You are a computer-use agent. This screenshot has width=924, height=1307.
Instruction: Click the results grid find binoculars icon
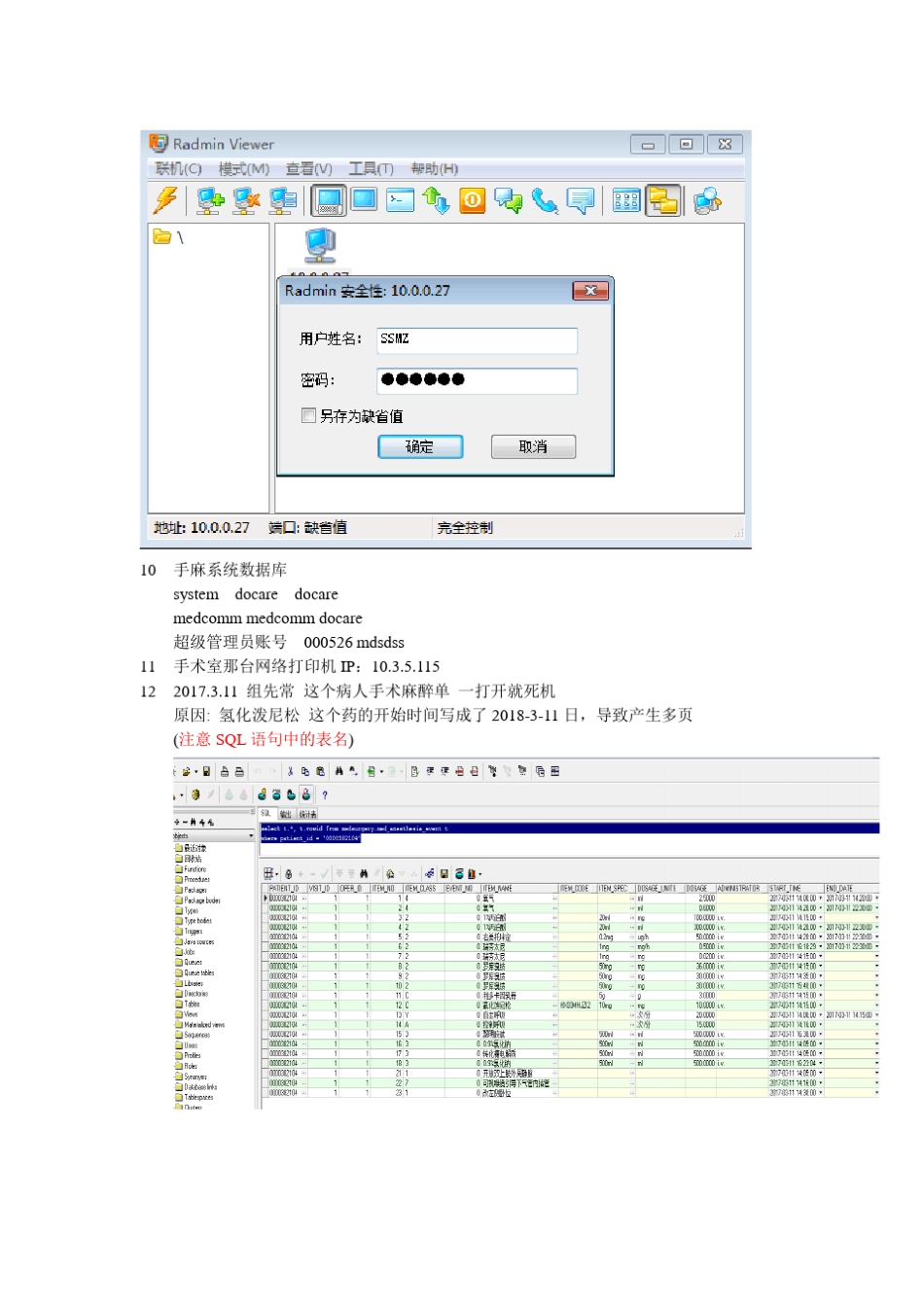(x=364, y=873)
